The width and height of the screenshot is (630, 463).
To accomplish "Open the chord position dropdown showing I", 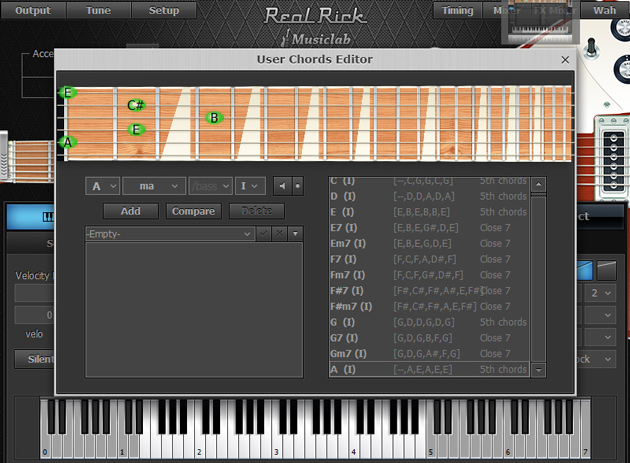I will coord(250,186).
